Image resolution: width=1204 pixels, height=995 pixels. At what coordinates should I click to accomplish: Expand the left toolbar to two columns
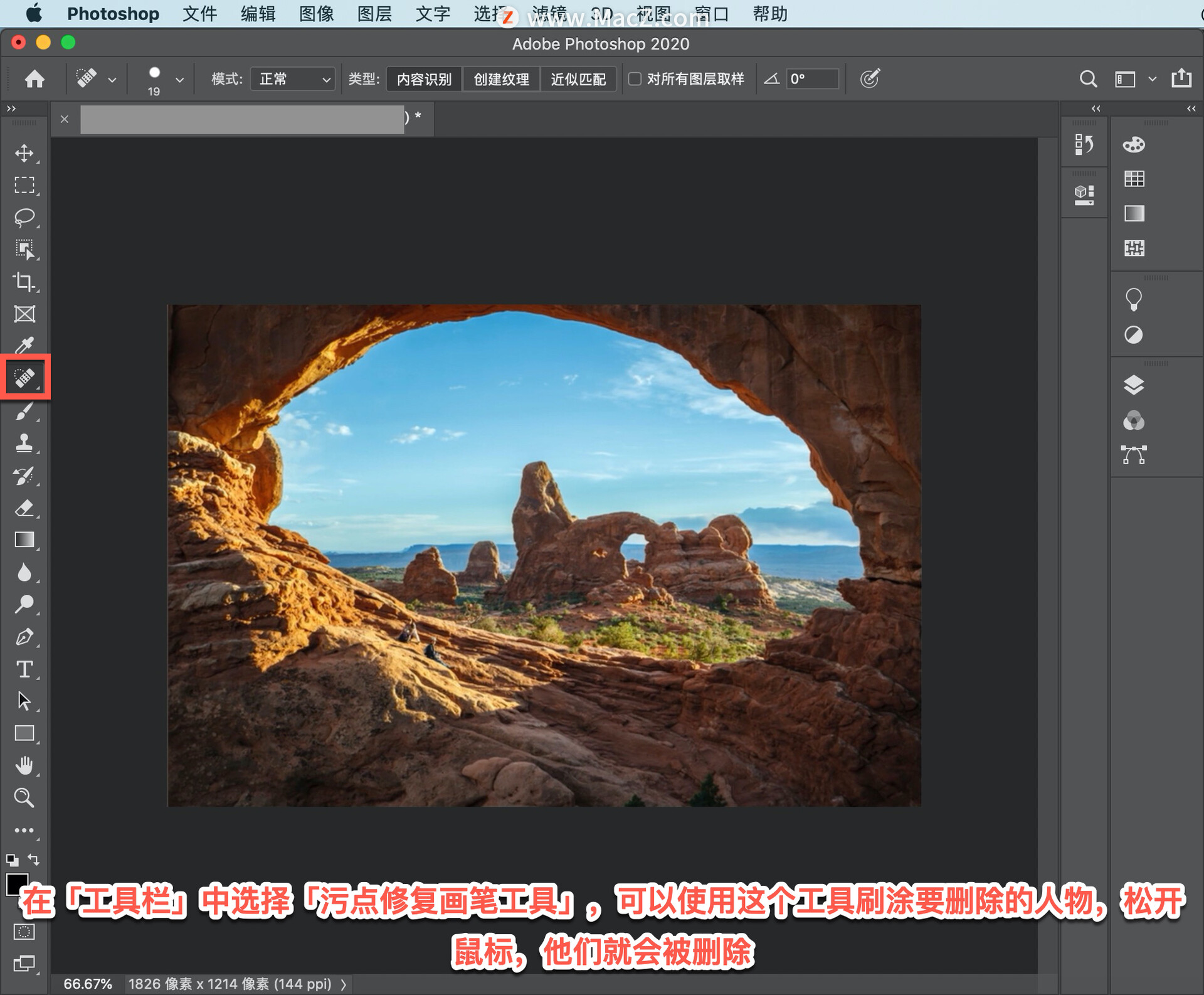[x=11, y=109]
